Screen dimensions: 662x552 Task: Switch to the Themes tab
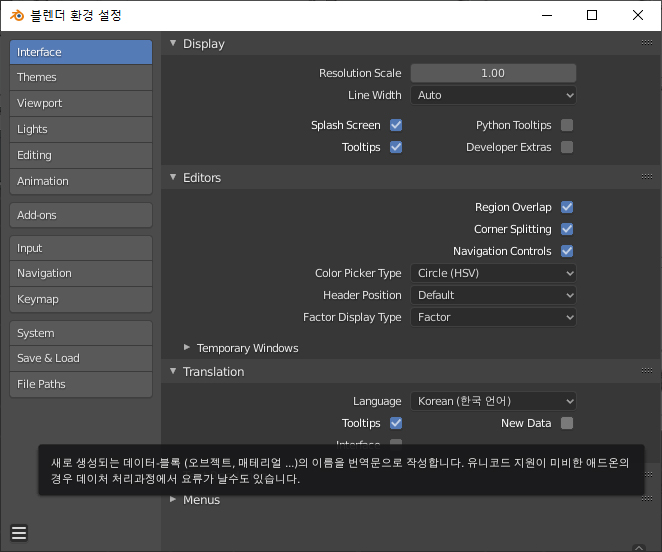point(81,77)
